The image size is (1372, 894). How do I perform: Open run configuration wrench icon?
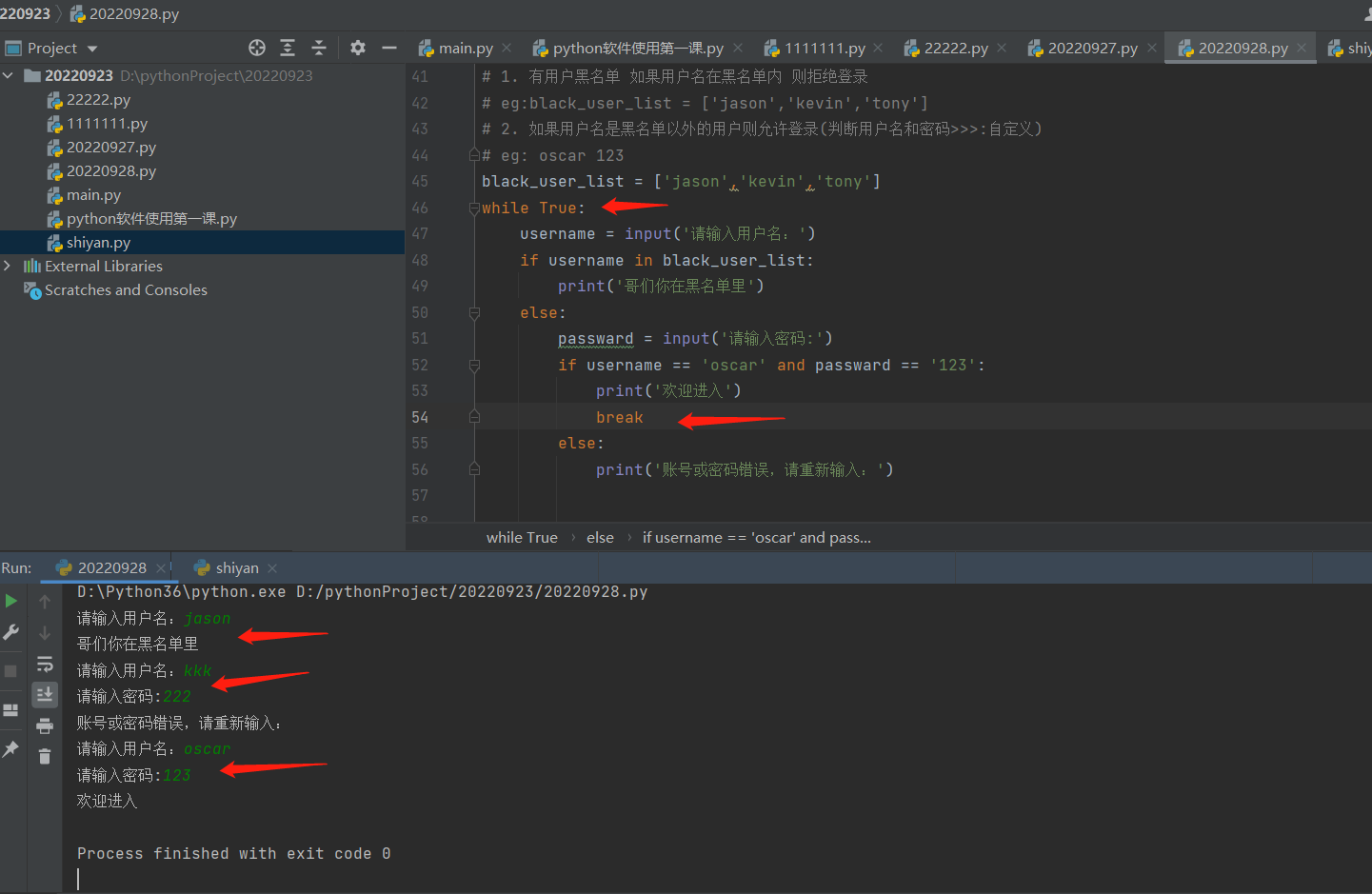coord(11,632)
